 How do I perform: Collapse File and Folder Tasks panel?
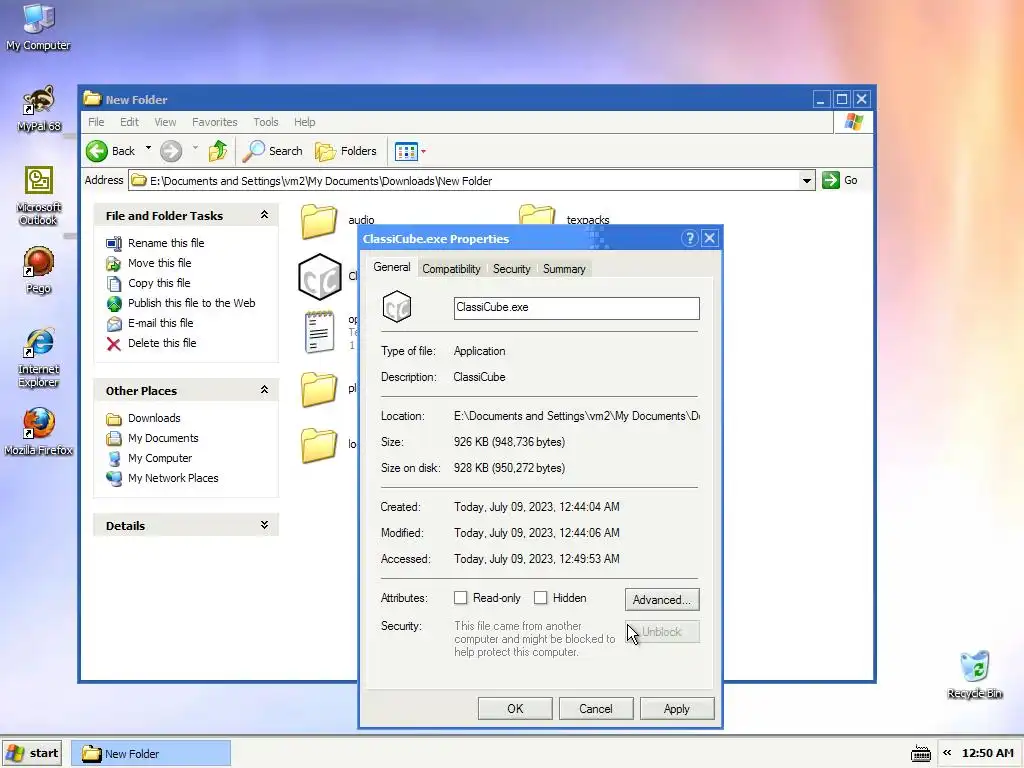tap(264, 215)
